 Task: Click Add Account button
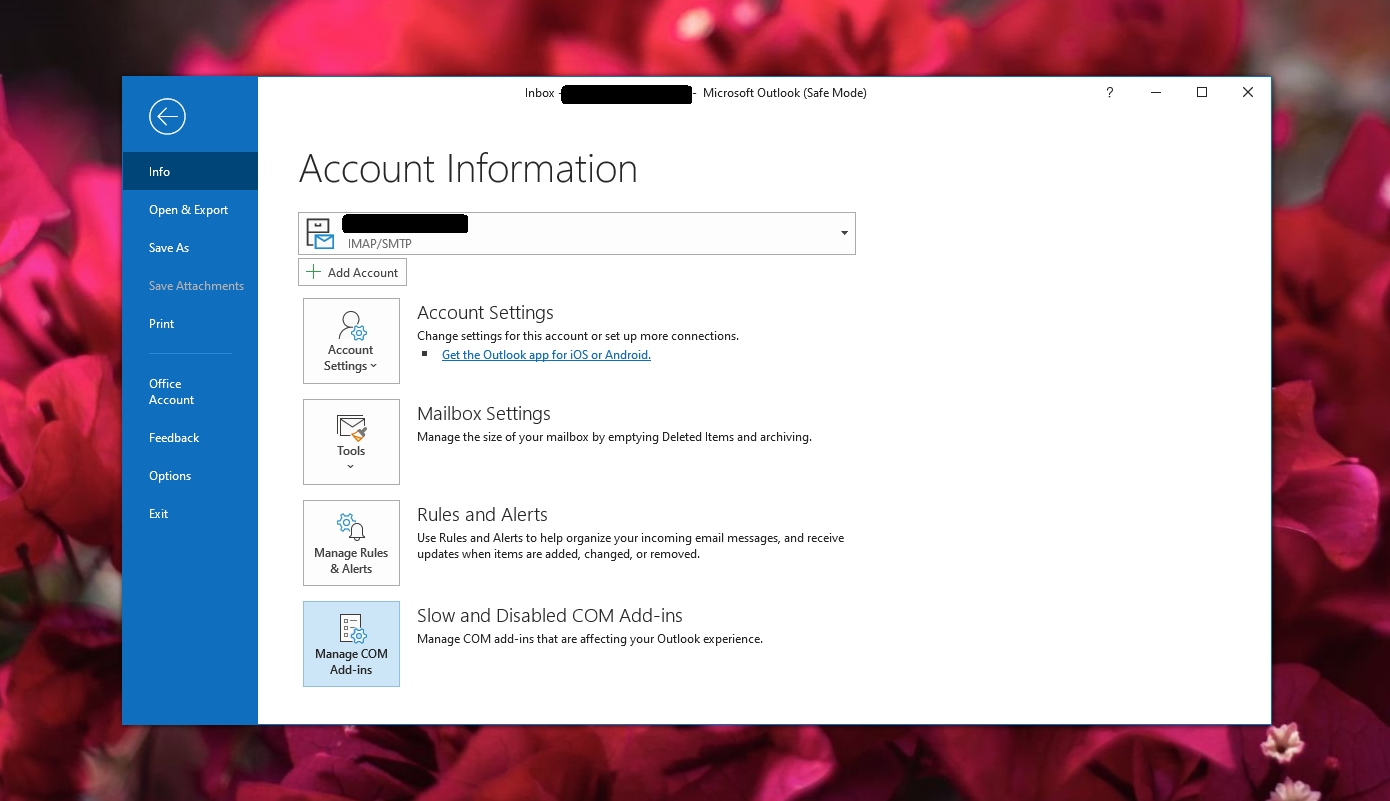tap(352, 272)
